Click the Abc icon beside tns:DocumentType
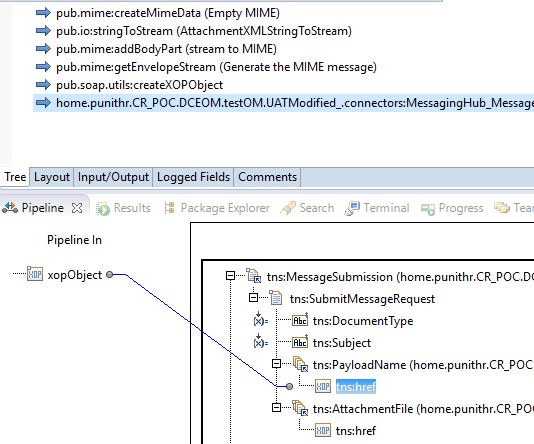The height and width of the screenshot is (444, 534). click(300, 320)
